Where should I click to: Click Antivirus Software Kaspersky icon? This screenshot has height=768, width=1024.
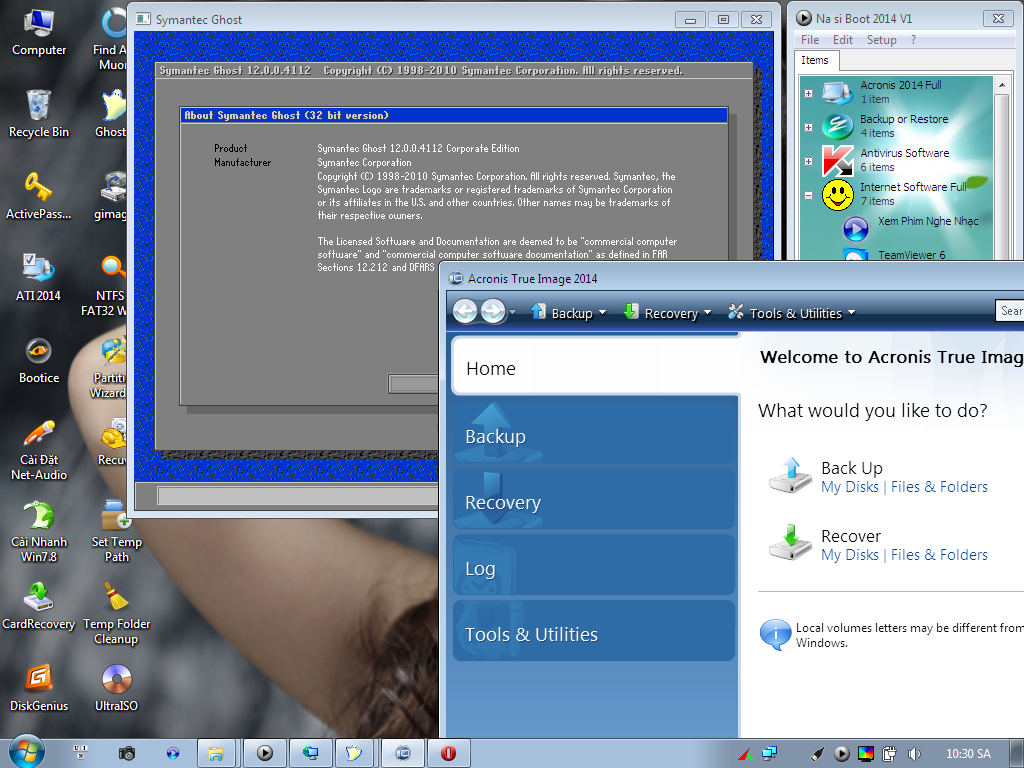[837, 161]
